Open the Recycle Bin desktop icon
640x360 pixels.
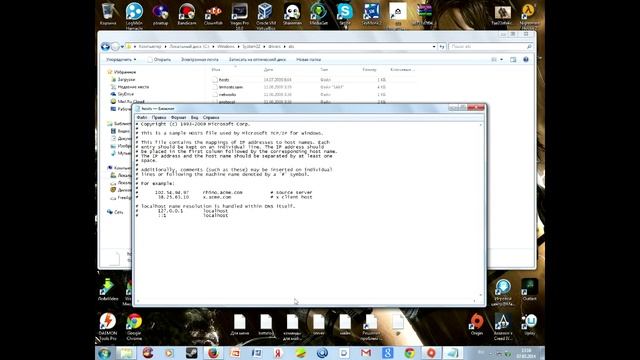[x=108, y=14]
